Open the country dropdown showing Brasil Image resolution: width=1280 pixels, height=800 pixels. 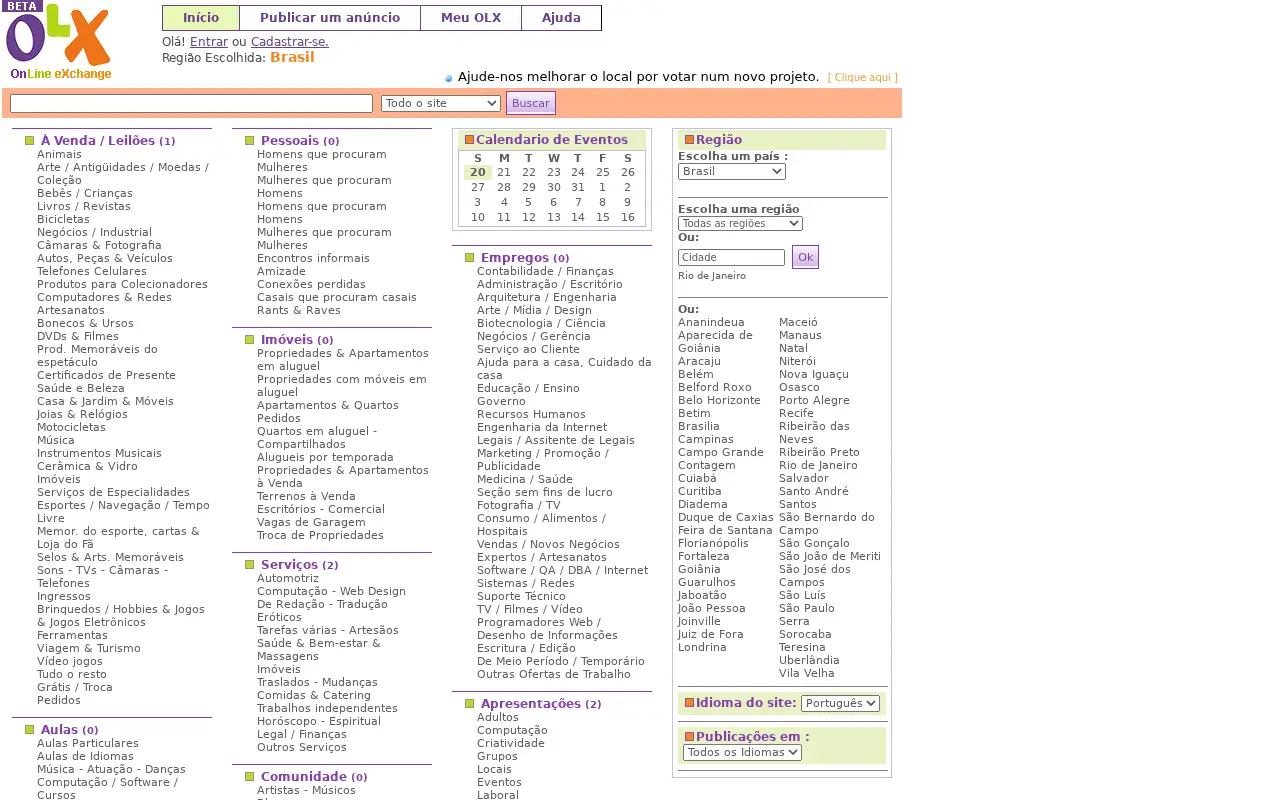click(732, 171)
